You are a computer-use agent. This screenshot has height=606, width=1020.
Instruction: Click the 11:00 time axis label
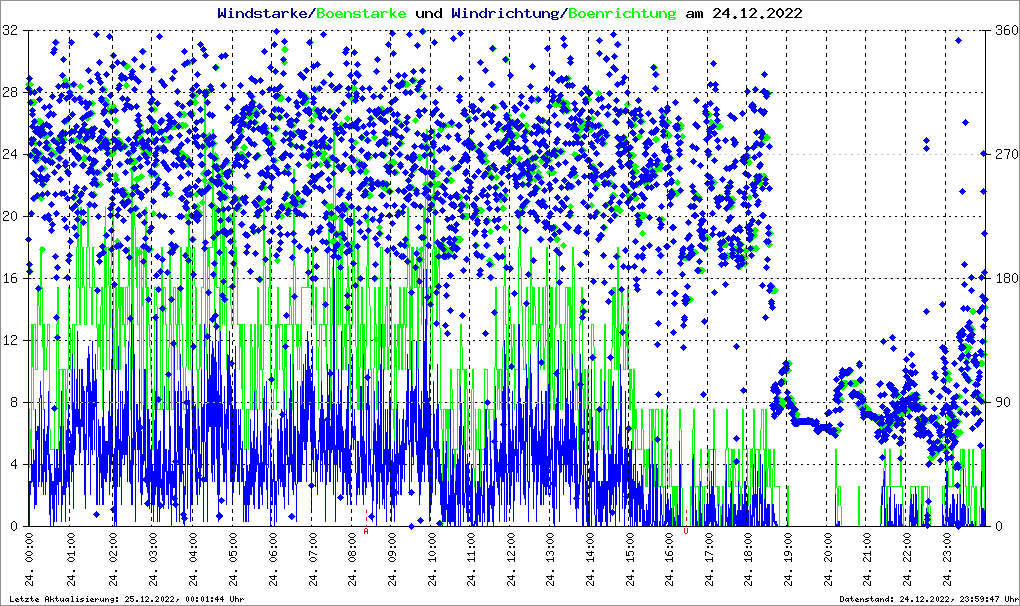(x=471, y=560)
